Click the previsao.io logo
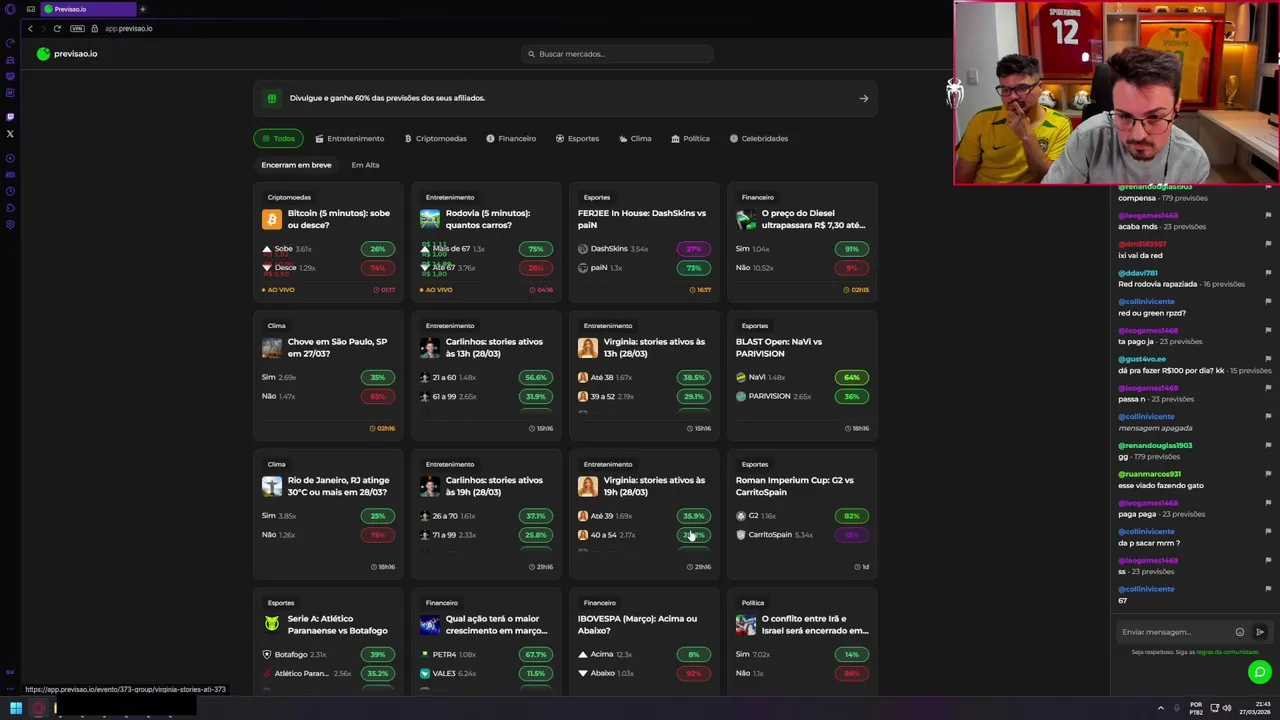 pyautogui.click(x=67, y=54)
